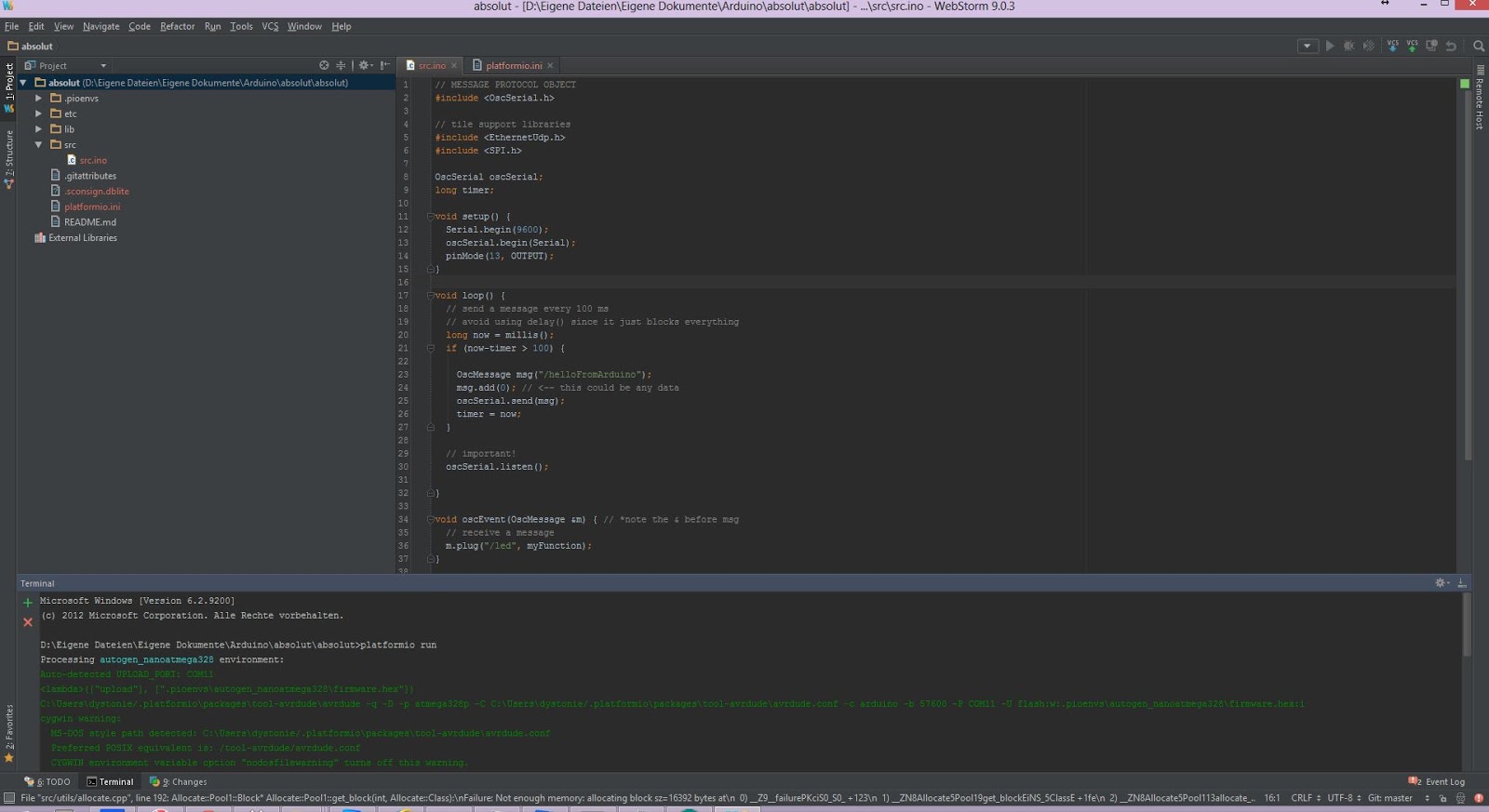Change line separator CRLF in status bar
Image resolution: width=1489 pixels, height=812 pixels.
[x=1306, y=798]
